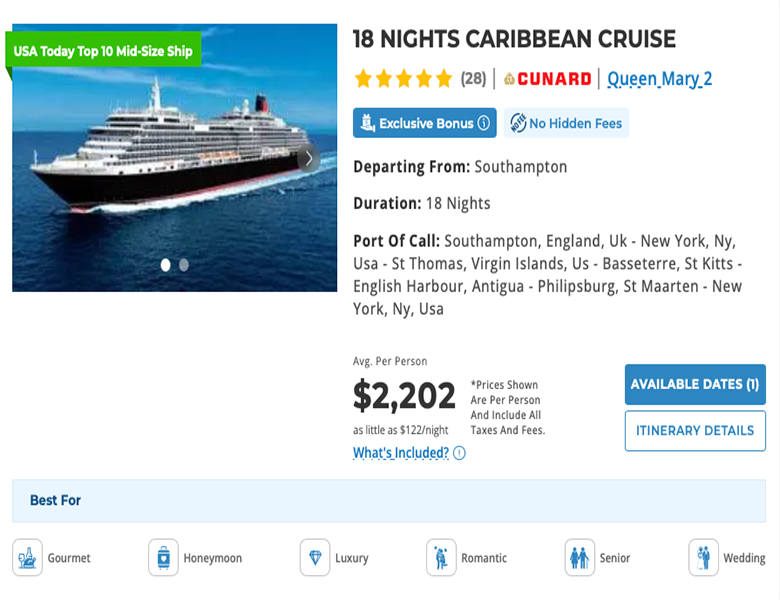Select the first image carousel dot
This screenshot has height=600, width=780.
[166, 265]
